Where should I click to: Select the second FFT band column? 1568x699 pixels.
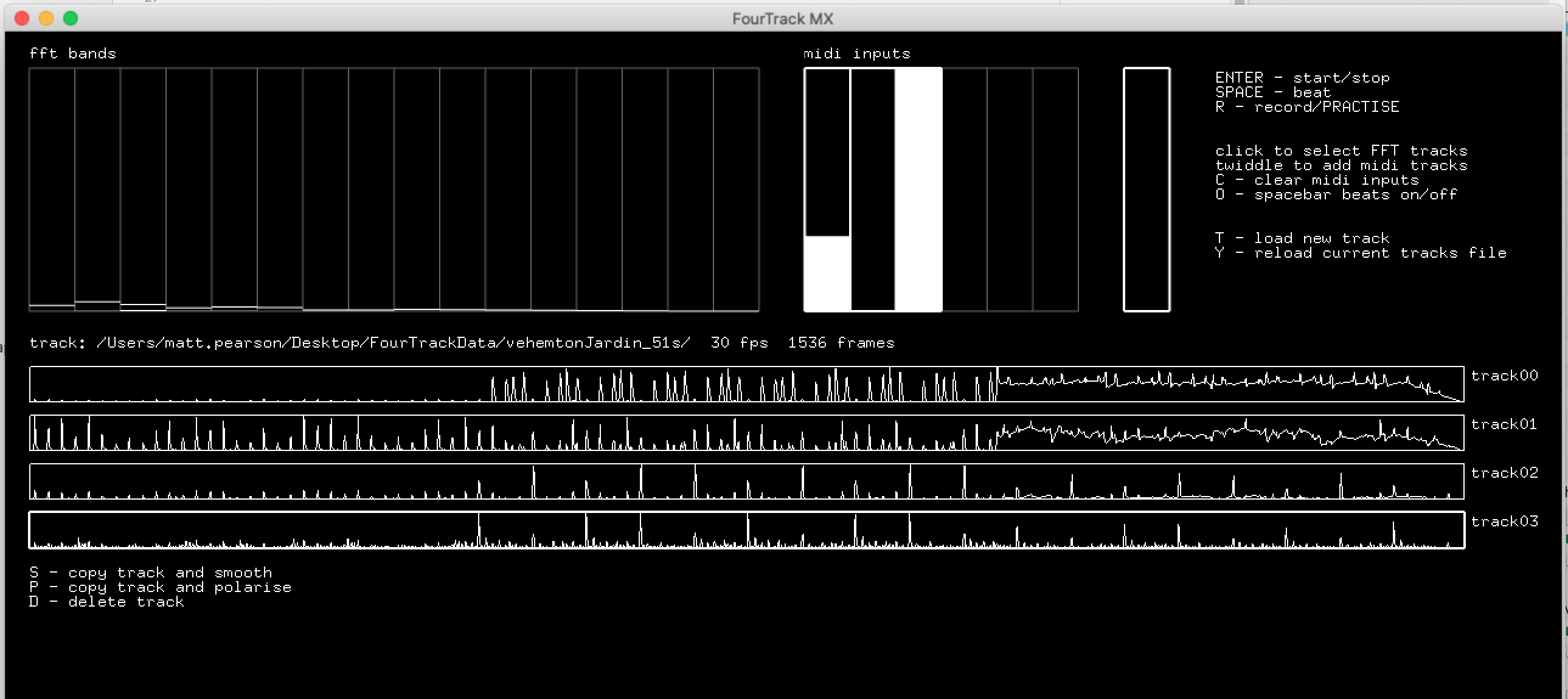click(97, 188)
